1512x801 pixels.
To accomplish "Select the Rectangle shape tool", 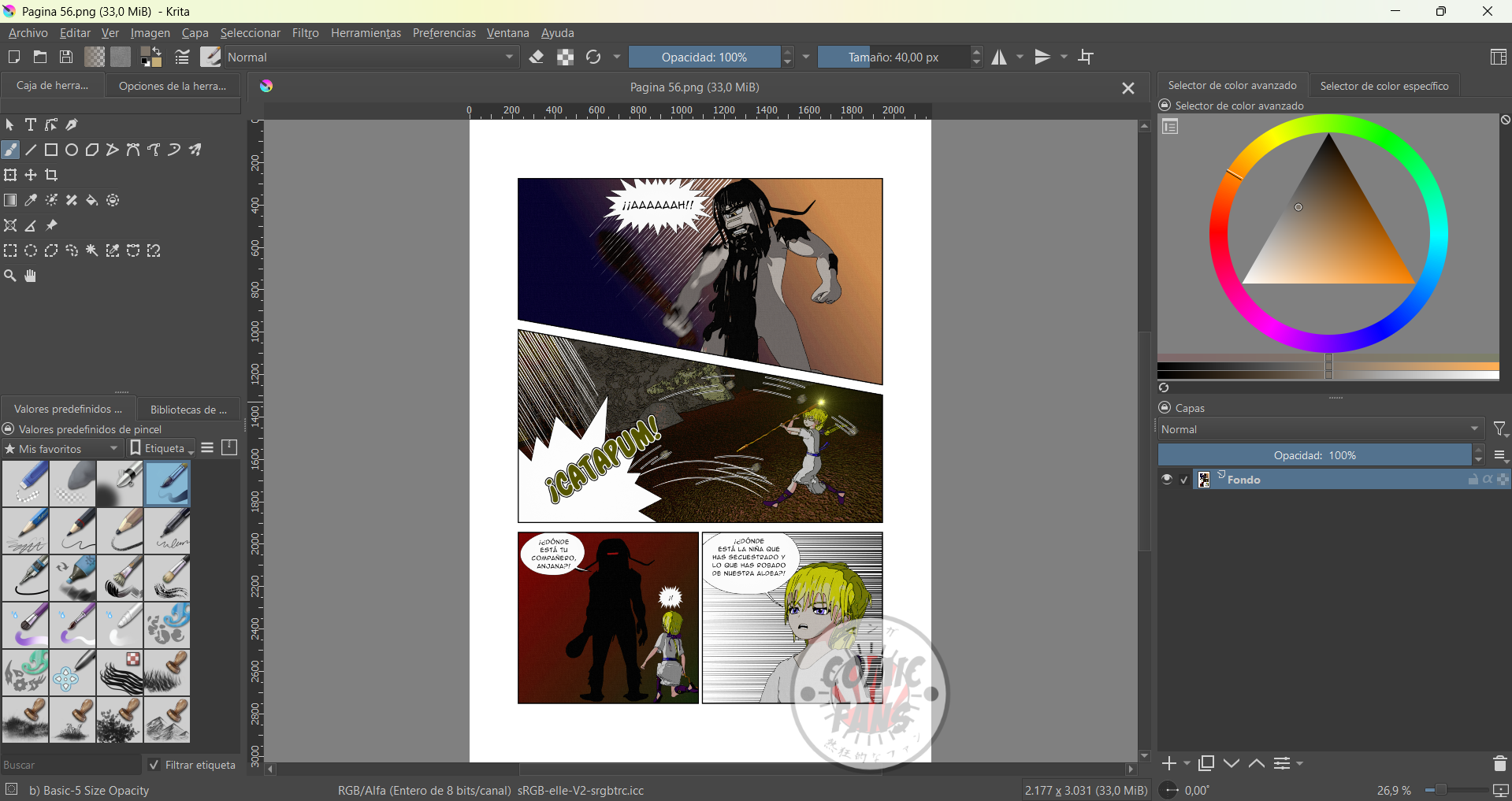I will (x=51, y=150).
